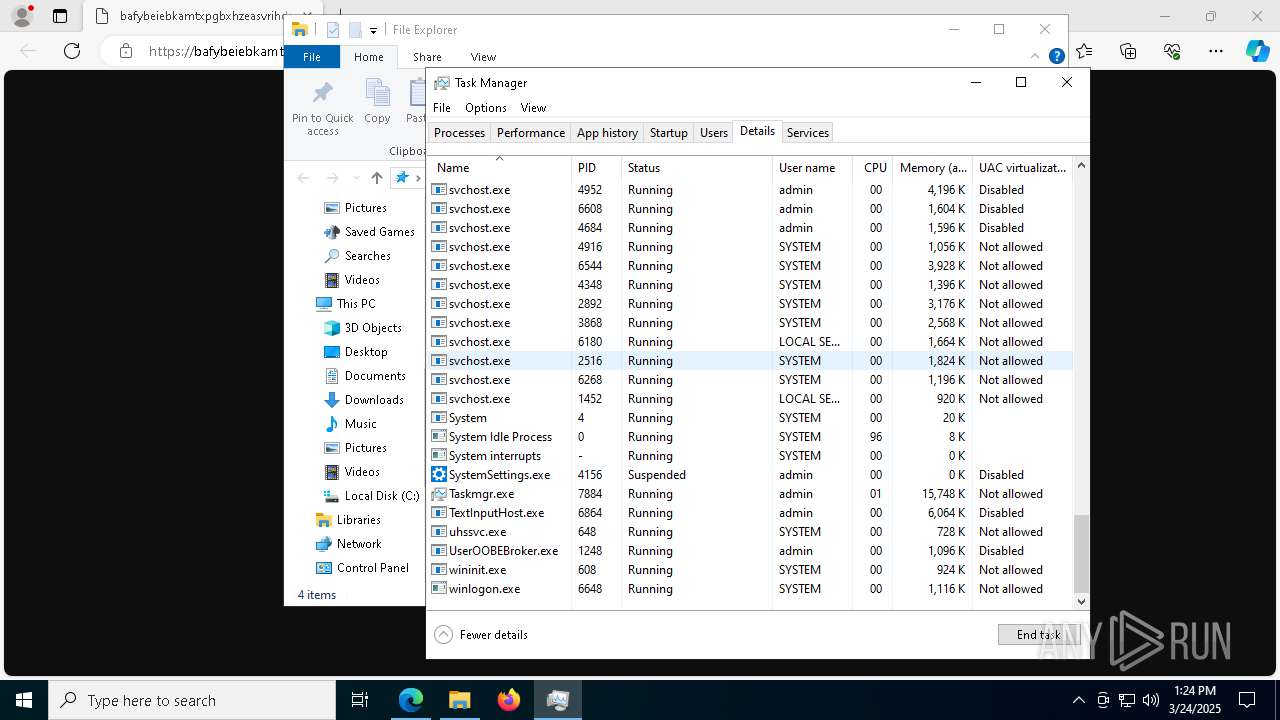The image size is (1280, 720).
Task: Click the Edge profile avatar icon
Action: [22, 16]
